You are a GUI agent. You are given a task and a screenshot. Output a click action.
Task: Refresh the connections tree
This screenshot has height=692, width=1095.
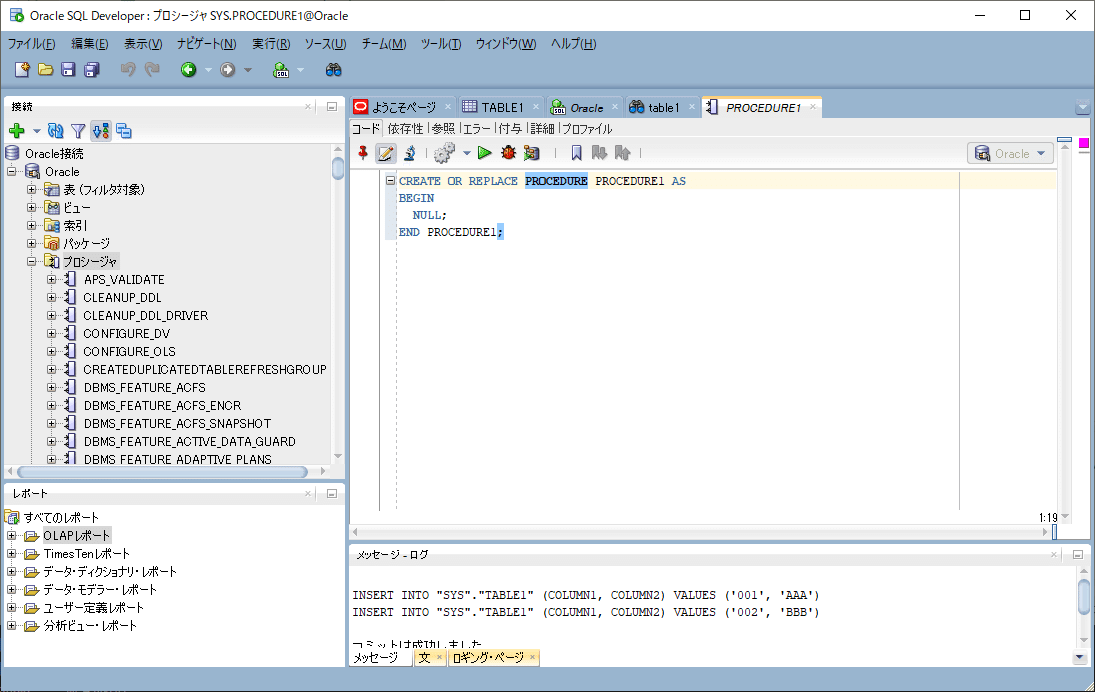point(55,130)
